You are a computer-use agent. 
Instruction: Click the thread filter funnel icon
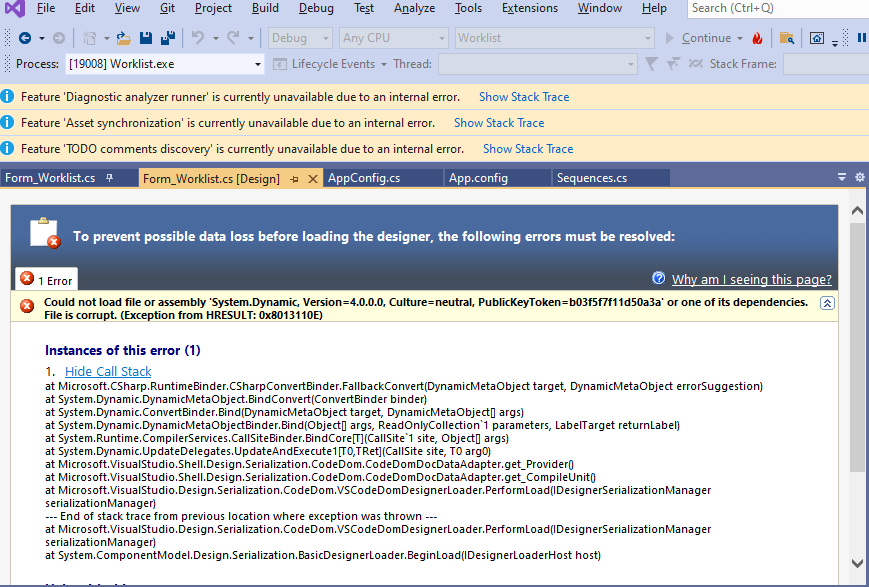(652, 64)
